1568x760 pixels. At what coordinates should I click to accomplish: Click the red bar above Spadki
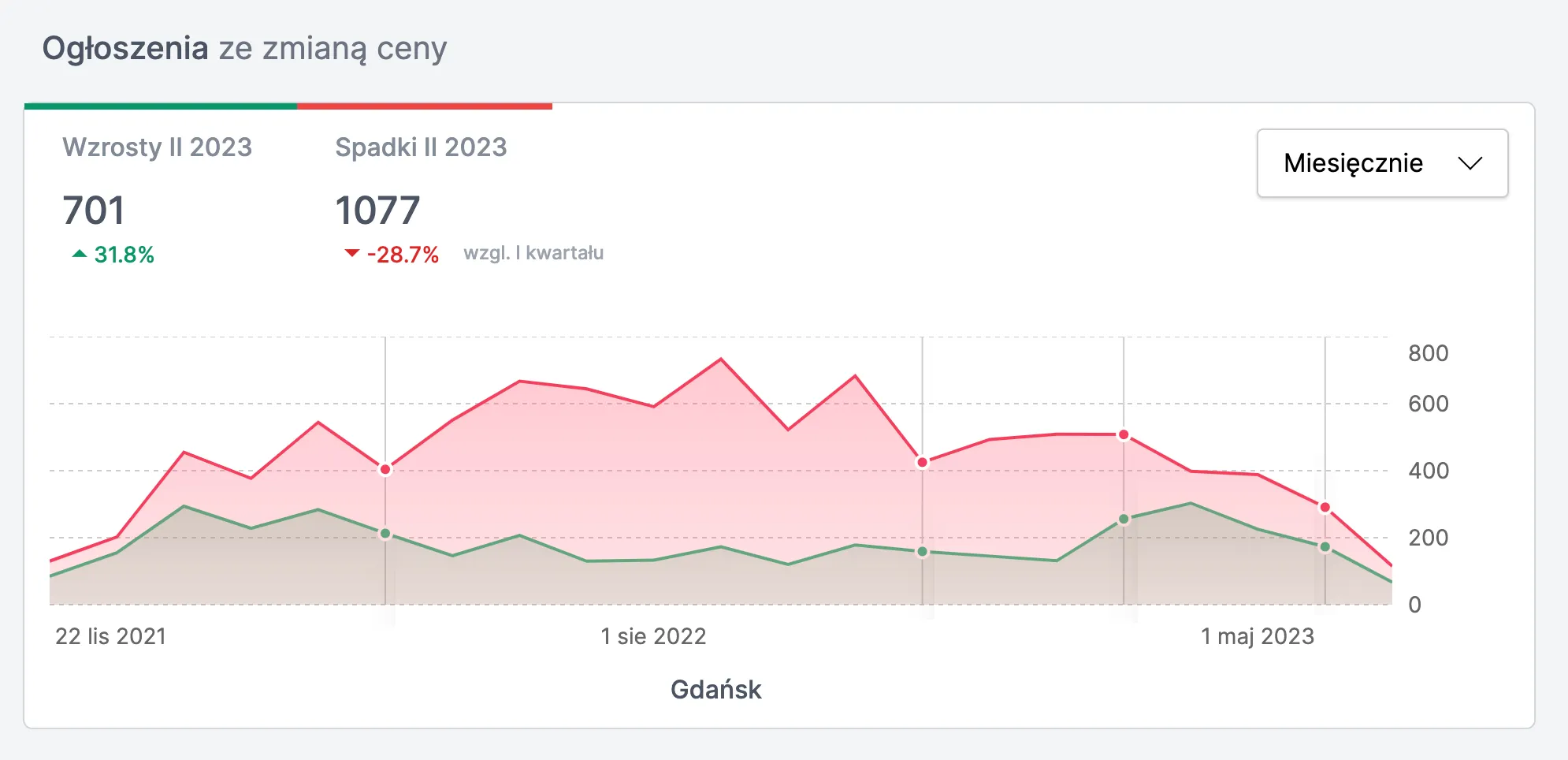pyautogui.click(x=425, y=106)
